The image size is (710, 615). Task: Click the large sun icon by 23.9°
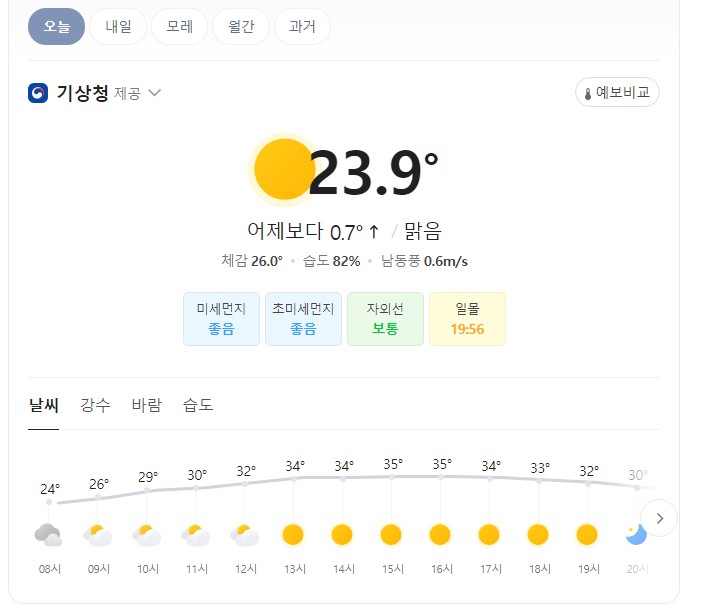284,169
